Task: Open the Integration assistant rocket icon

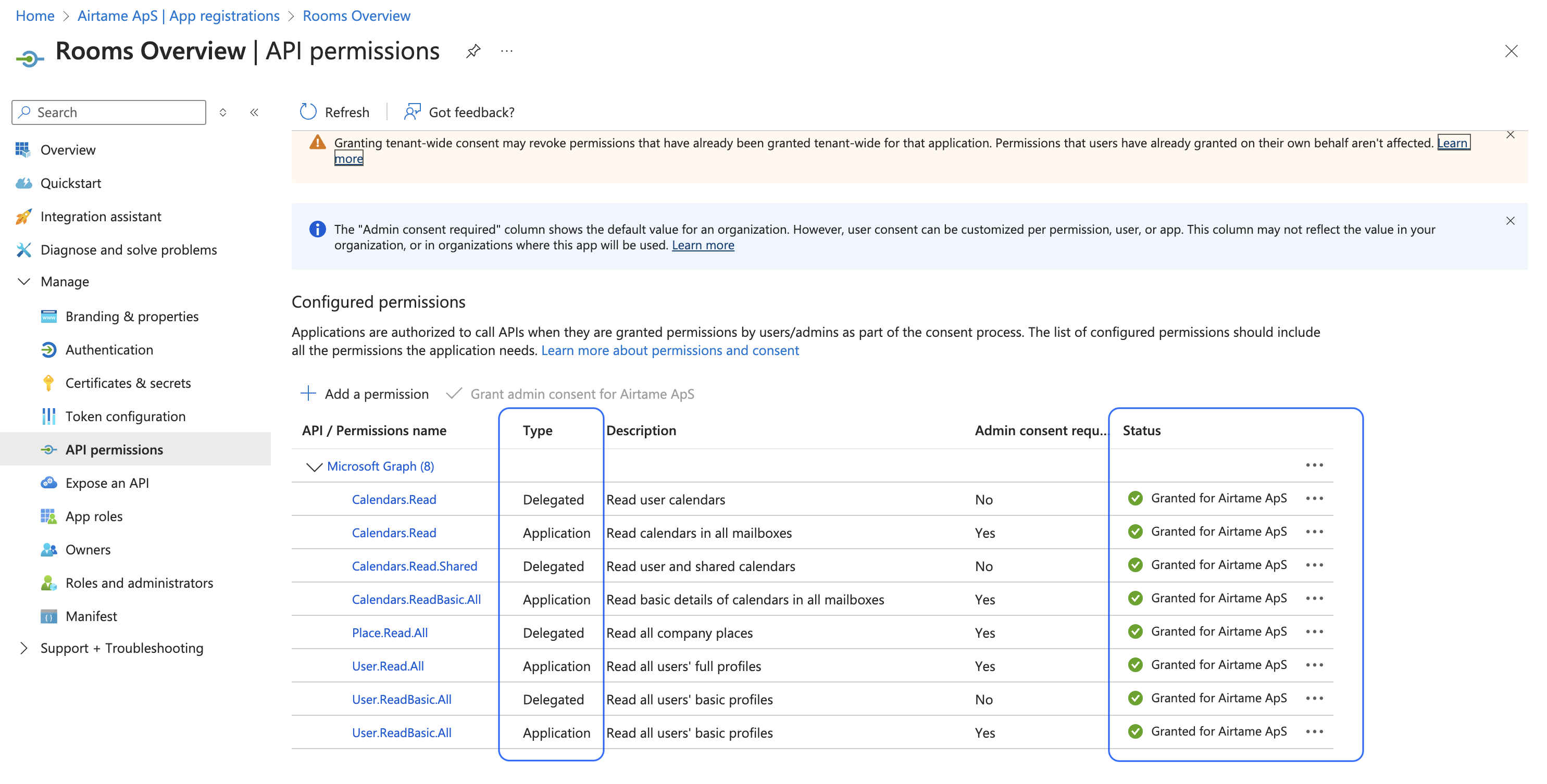Action: coord(23,217)
